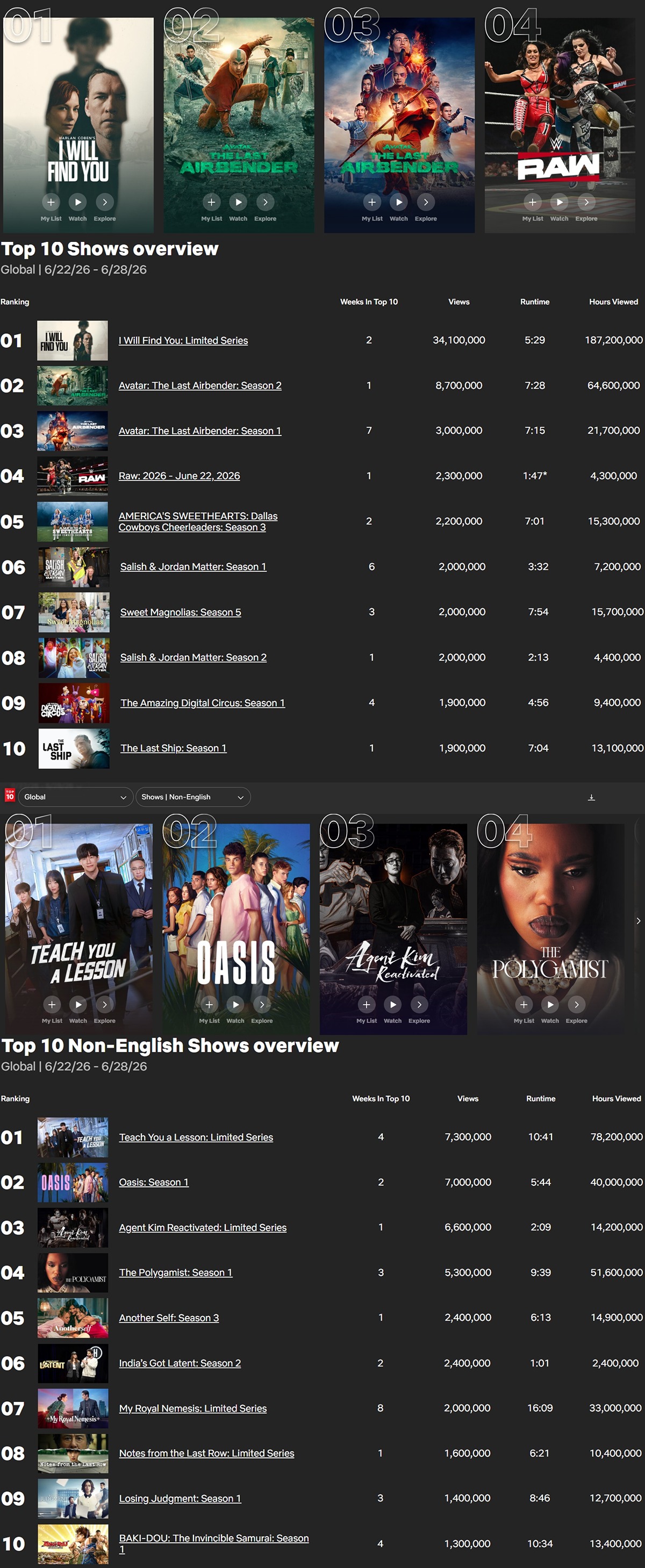Open The Amazing Digital Circus: Season 1 link
The image size is (645, 1568).
[203, 703]
